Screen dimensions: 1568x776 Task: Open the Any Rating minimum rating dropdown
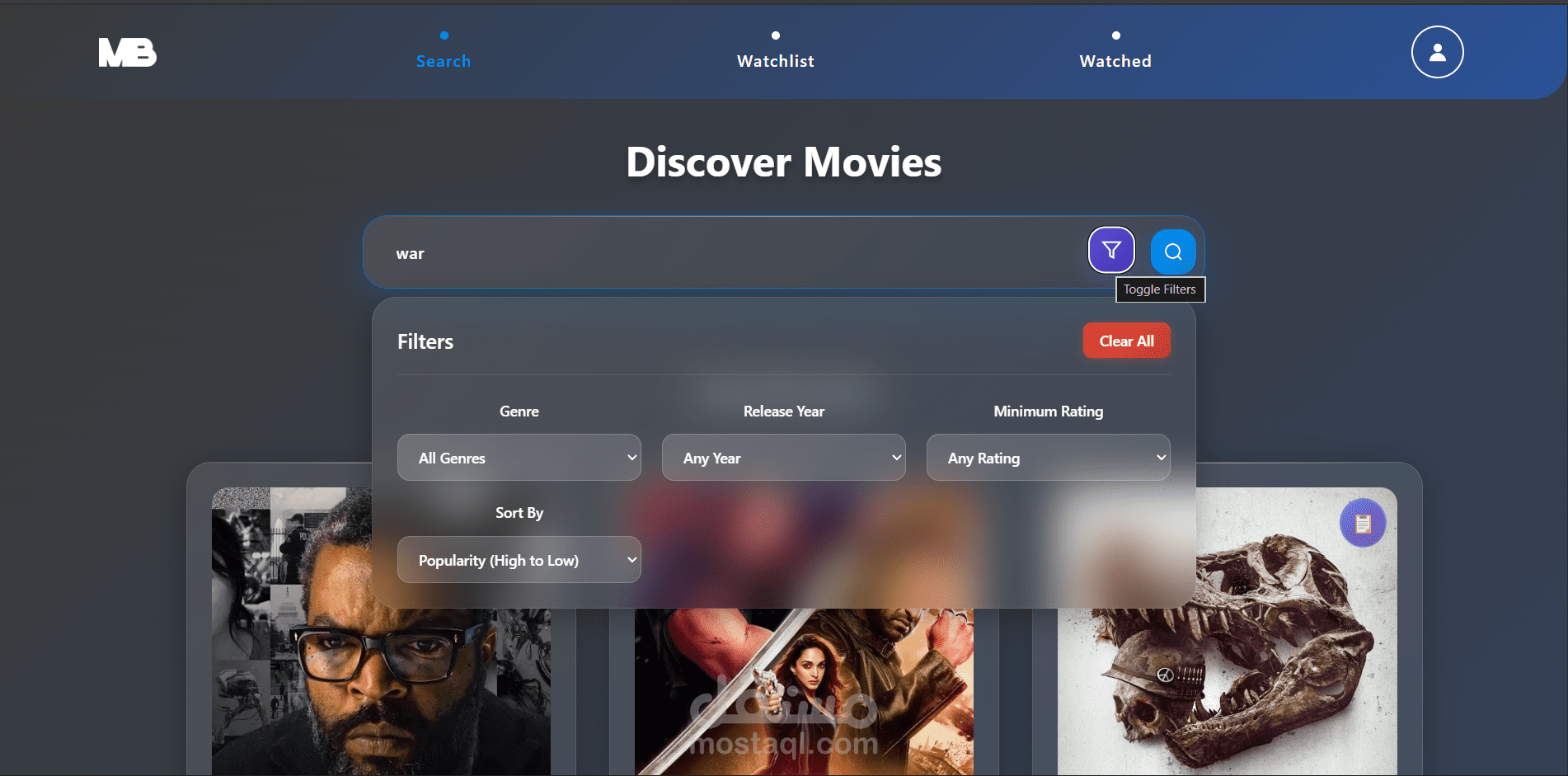pos(1048,457)
